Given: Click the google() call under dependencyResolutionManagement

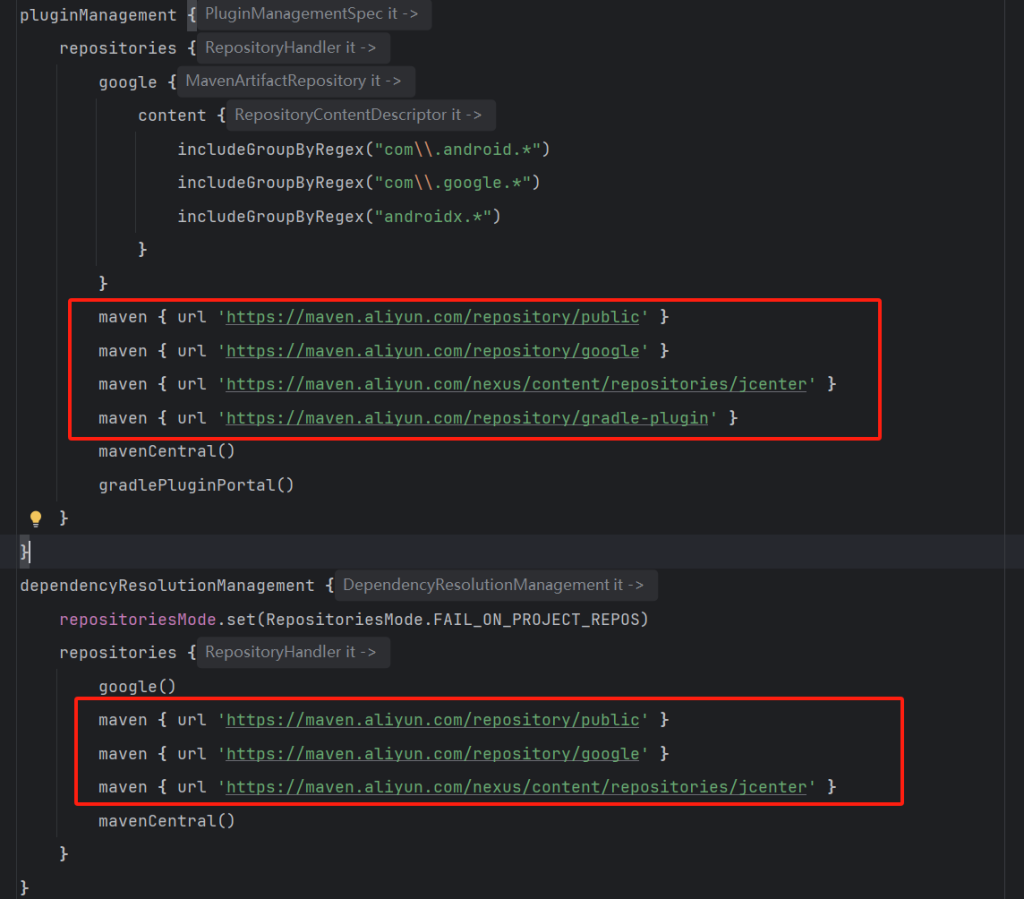Looking at the screenshot, I should pos(136,686).
